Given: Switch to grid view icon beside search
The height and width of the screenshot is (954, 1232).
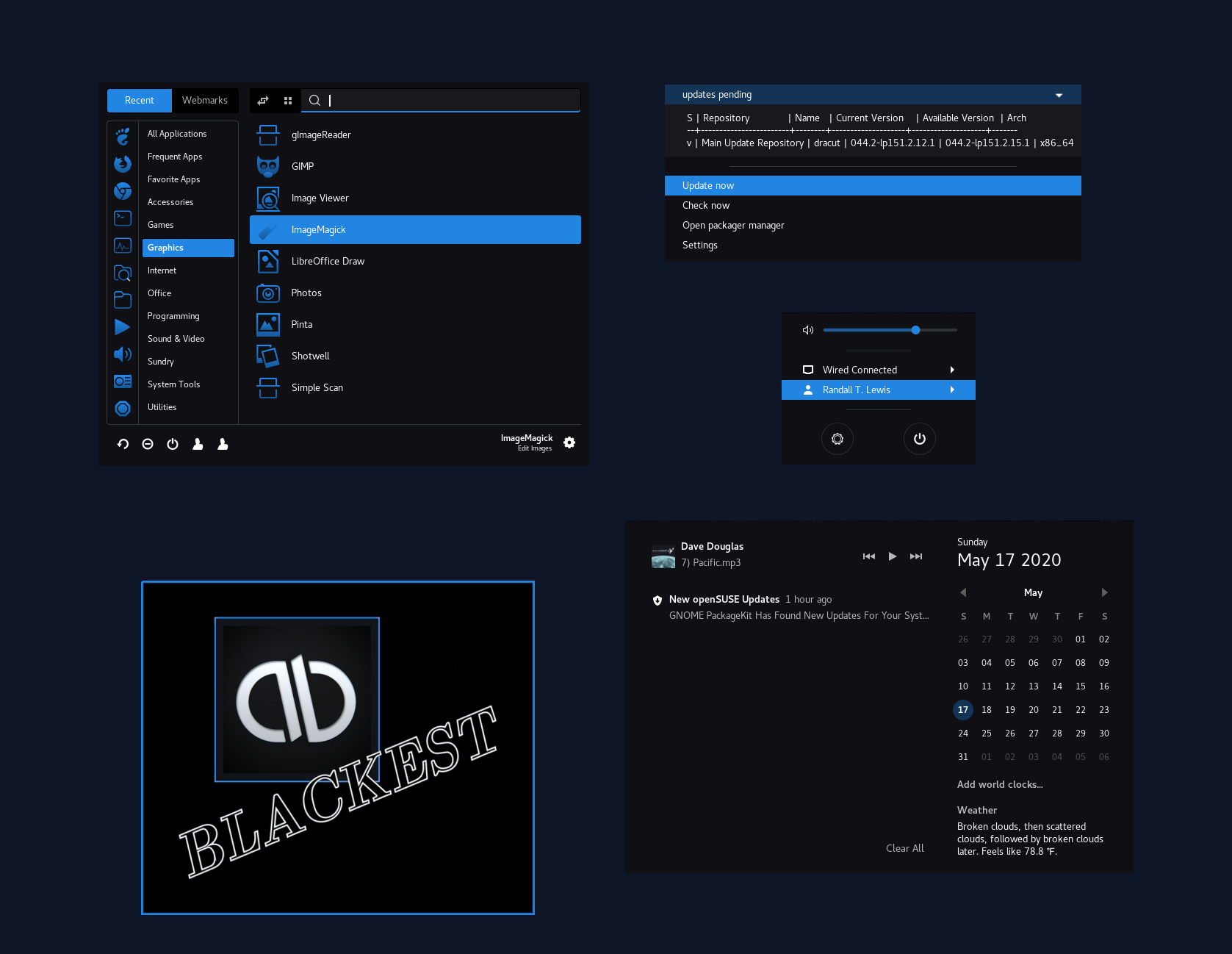Looking at the screenshot, I should pyautogui.click(x=288, y=101).
